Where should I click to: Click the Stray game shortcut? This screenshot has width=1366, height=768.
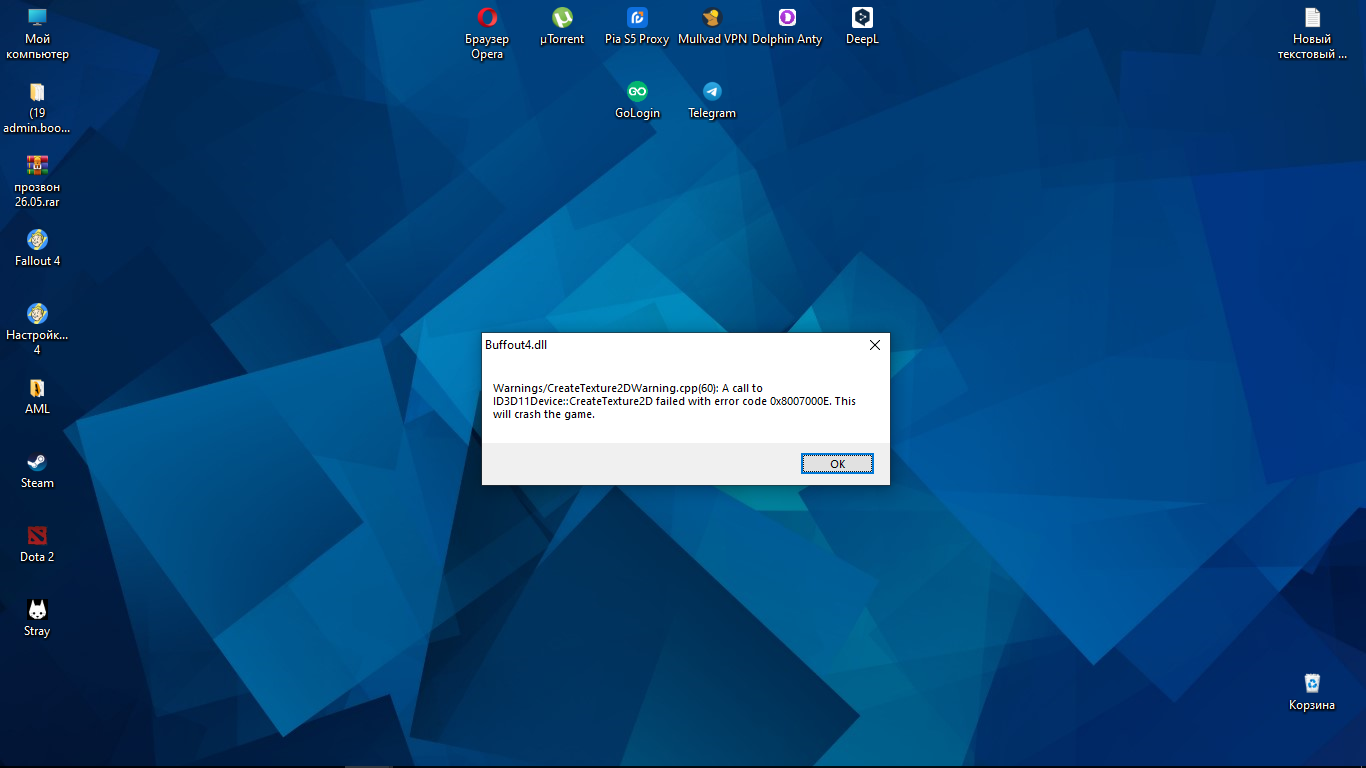[x=37, y=610]
